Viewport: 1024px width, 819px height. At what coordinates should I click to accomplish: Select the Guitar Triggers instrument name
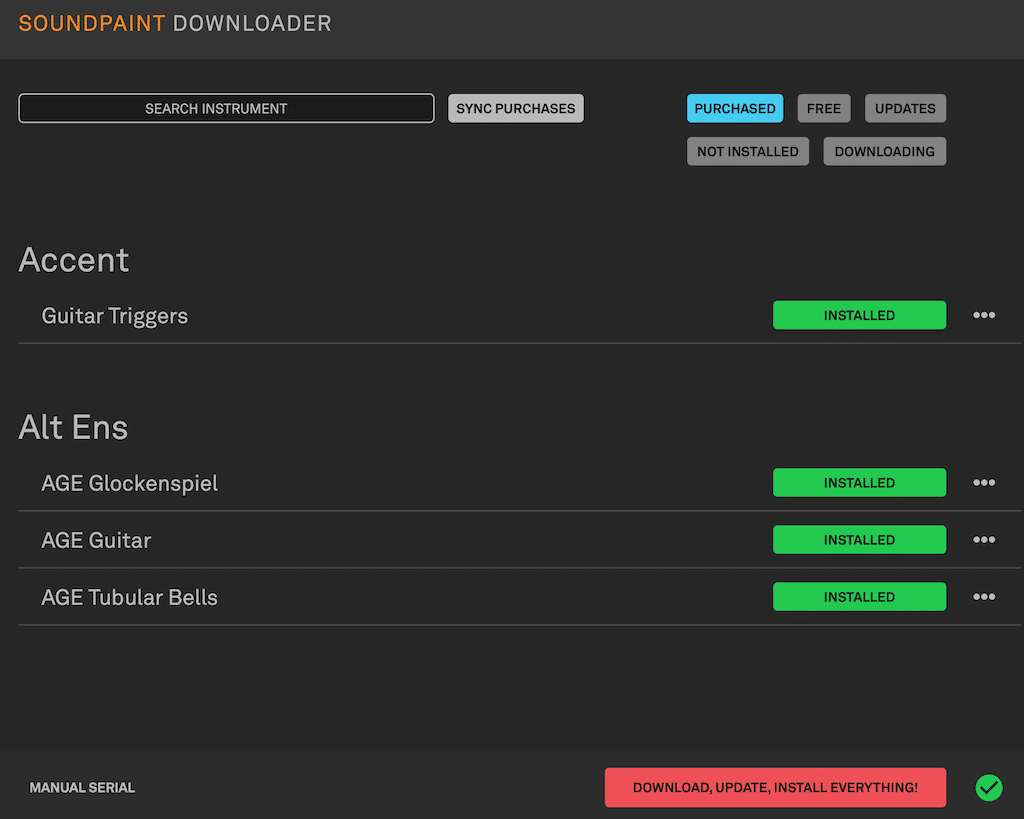[115, 316]
